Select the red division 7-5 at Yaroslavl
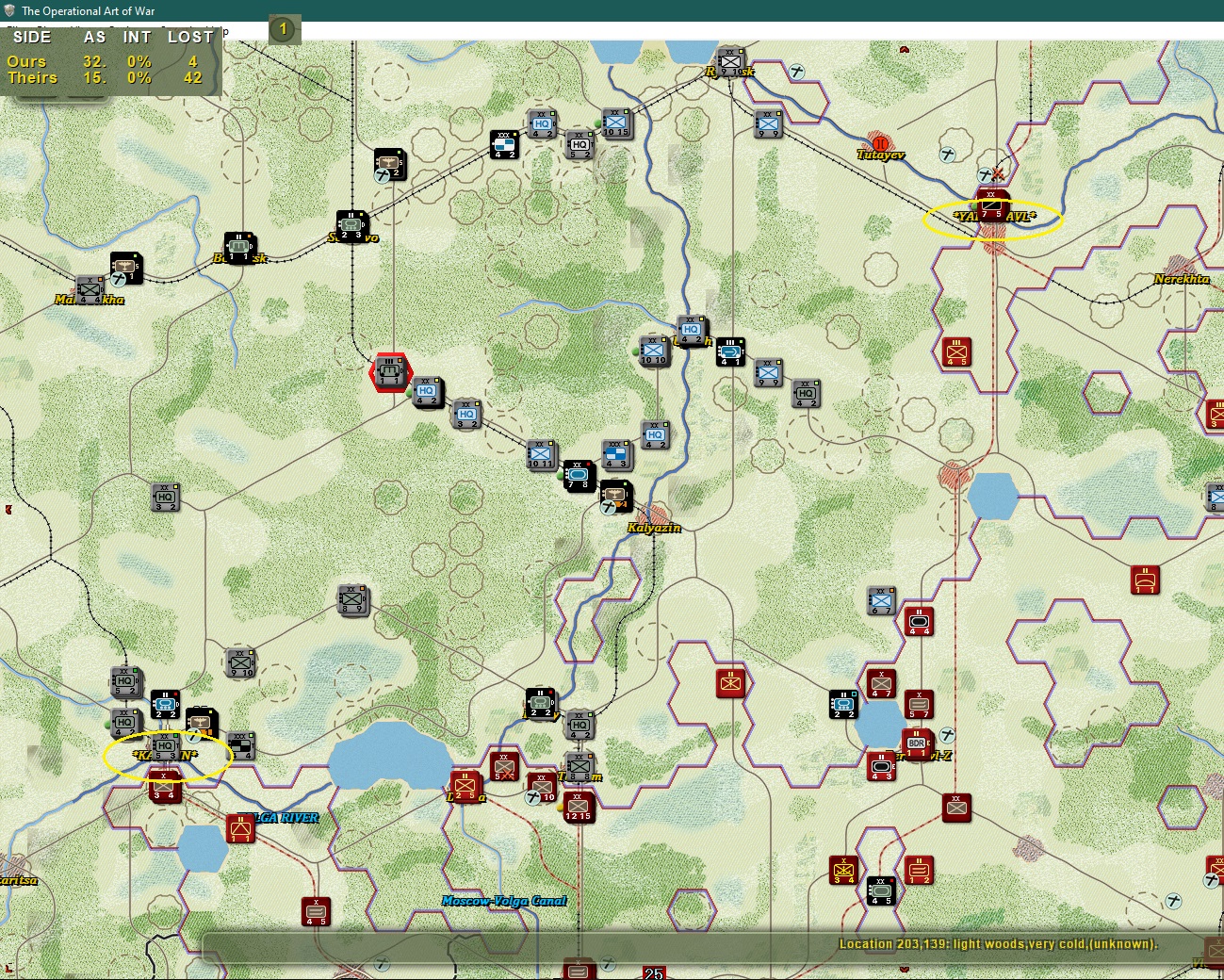This screenshot has height=980, width=1224. click(991, 204)
